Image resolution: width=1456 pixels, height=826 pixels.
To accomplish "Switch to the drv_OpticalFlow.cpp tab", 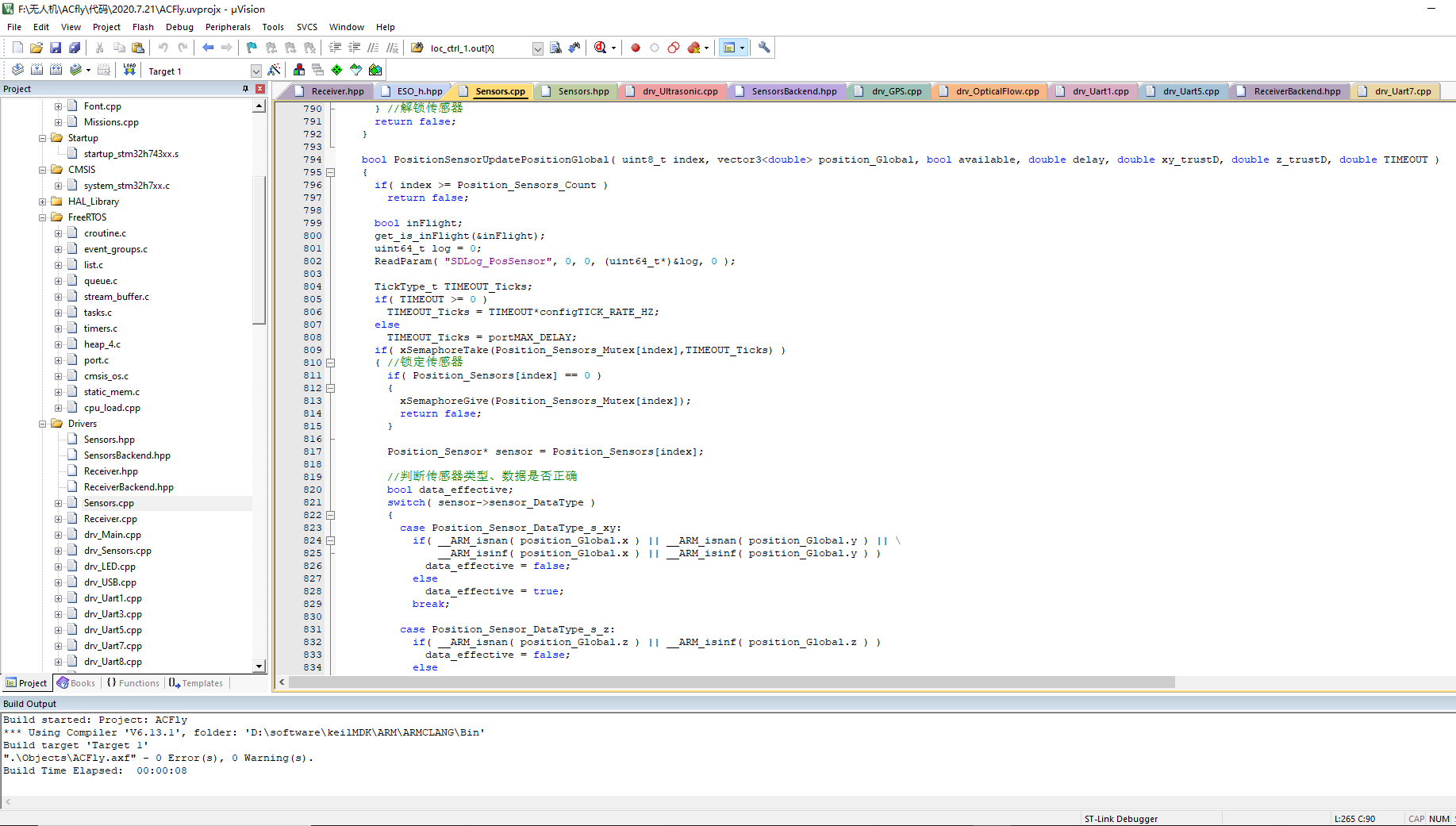I will click(989, 91).
